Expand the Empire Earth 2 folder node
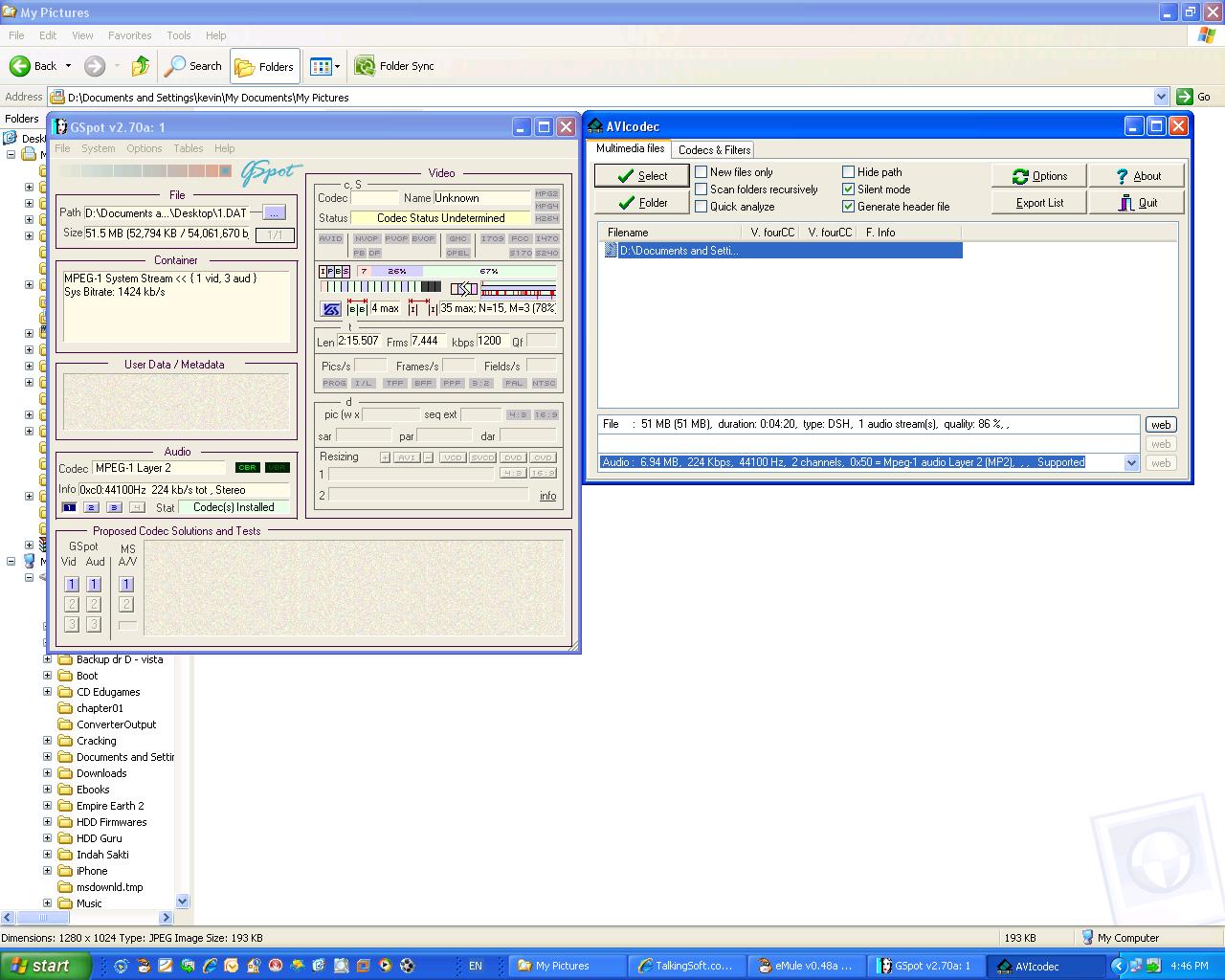This screenshot has height=980, width=1225. point(48,806)
